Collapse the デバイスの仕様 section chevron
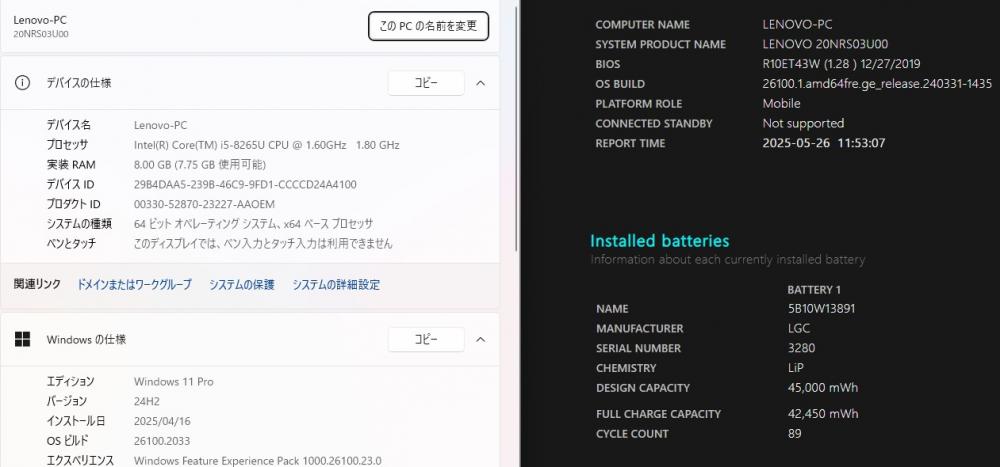Screen dimensions: 1000x467 point(481,83)
